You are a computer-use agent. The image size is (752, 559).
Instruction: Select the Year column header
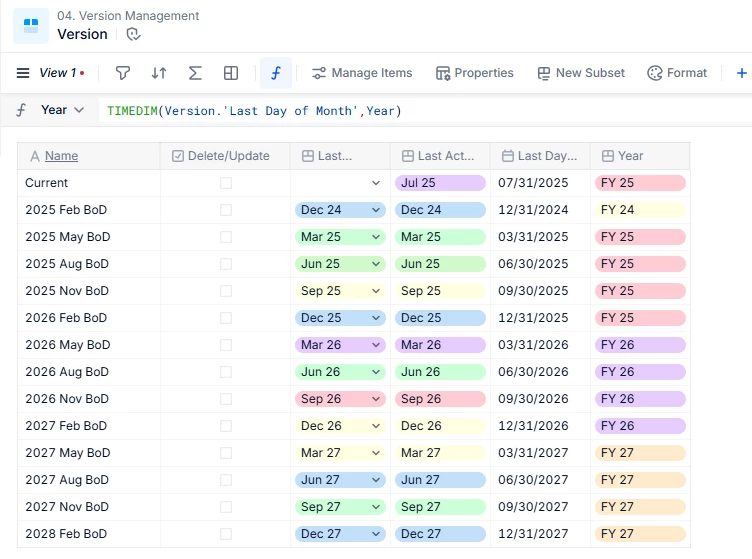pos(640,156)
